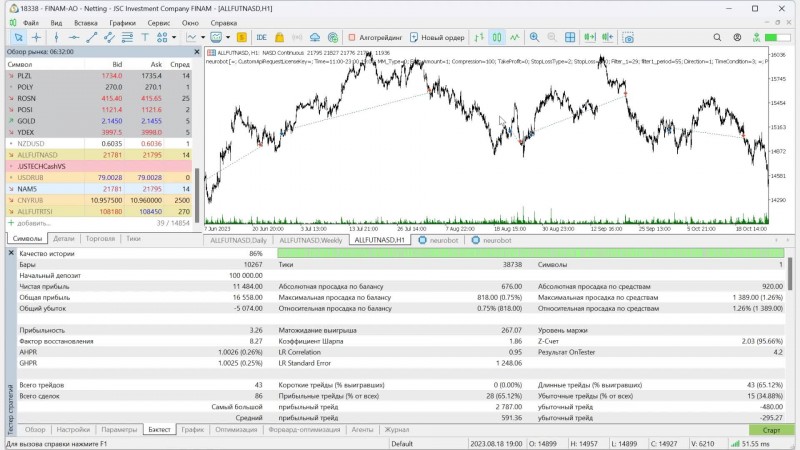
Task: Zoom in on the chart
Action: (x=534, y=37)
